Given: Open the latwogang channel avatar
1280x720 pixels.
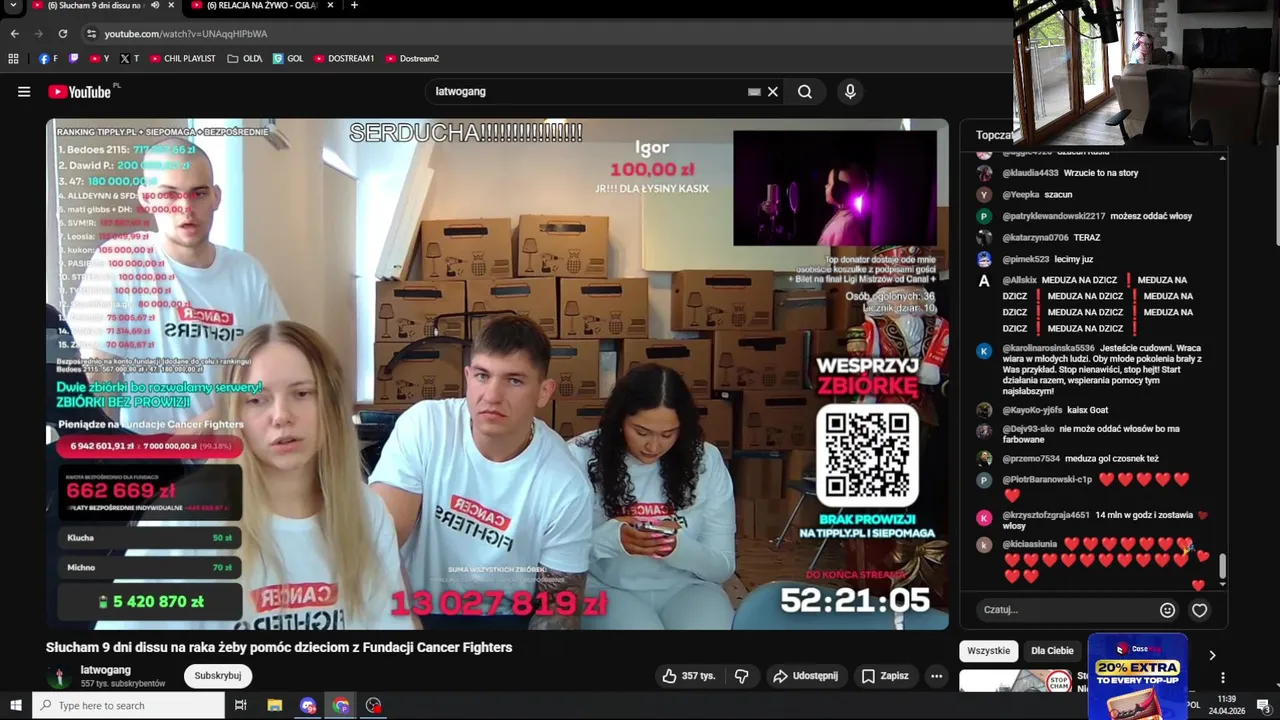Looking at the screenshot, I should pos(59,676).
